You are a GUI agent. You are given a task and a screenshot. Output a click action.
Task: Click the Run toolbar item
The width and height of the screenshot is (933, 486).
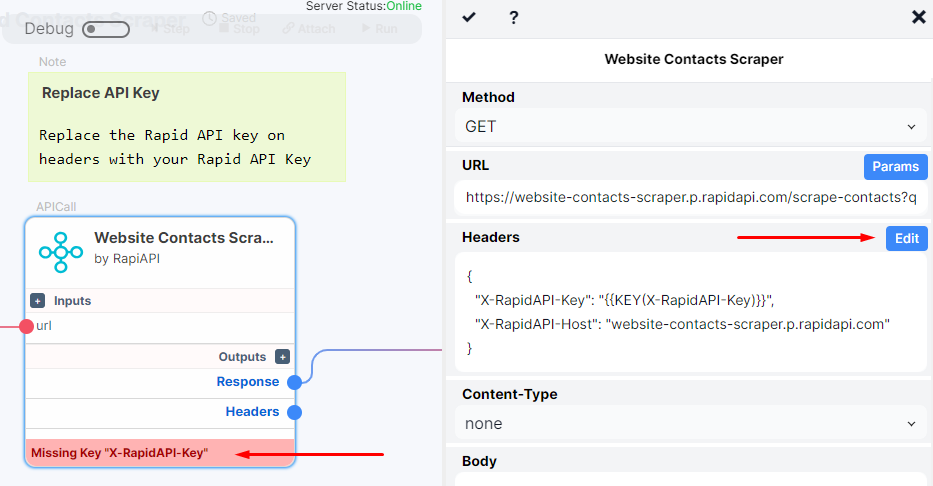pos(380,29)
